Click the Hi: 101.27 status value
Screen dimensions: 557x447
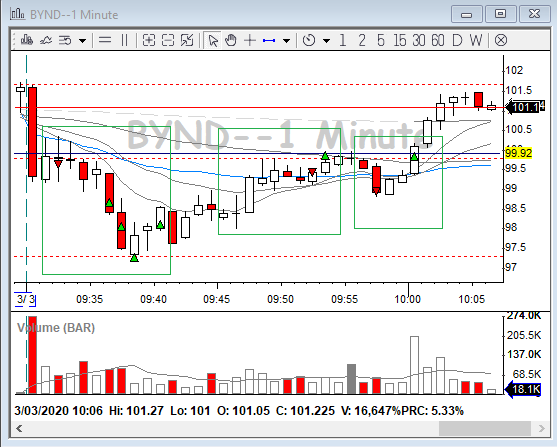pyautogui.click(x=136, y=411)
